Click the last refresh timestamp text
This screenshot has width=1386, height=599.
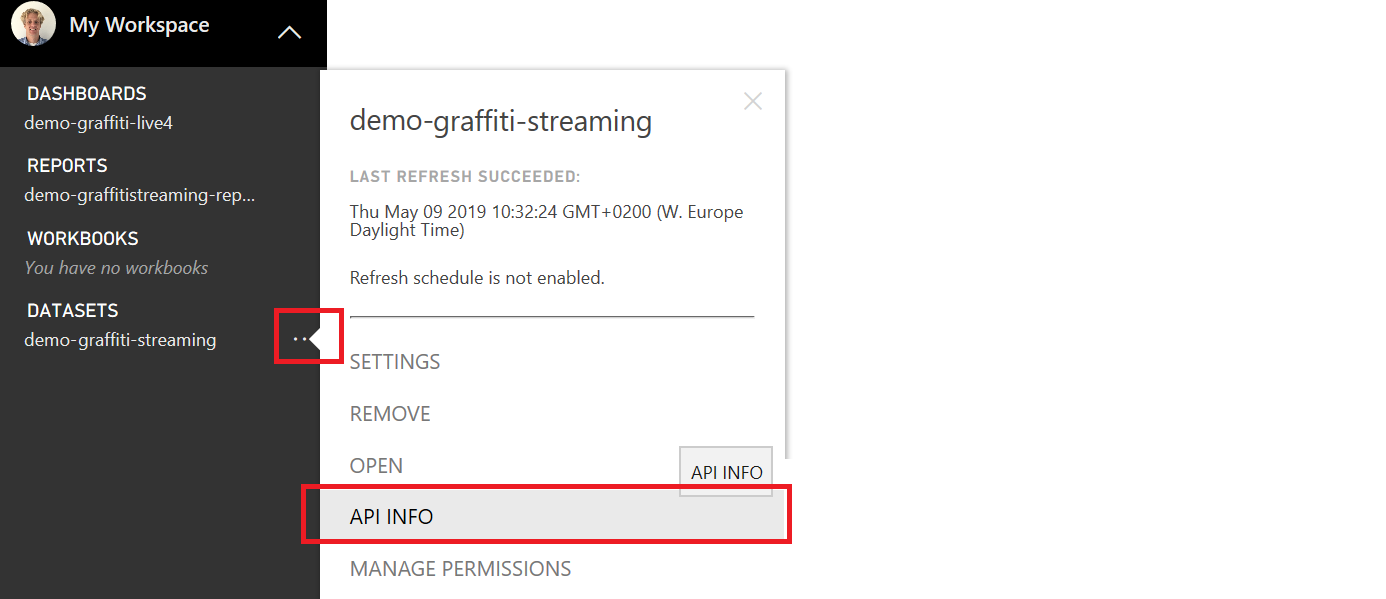pos(546,221)
